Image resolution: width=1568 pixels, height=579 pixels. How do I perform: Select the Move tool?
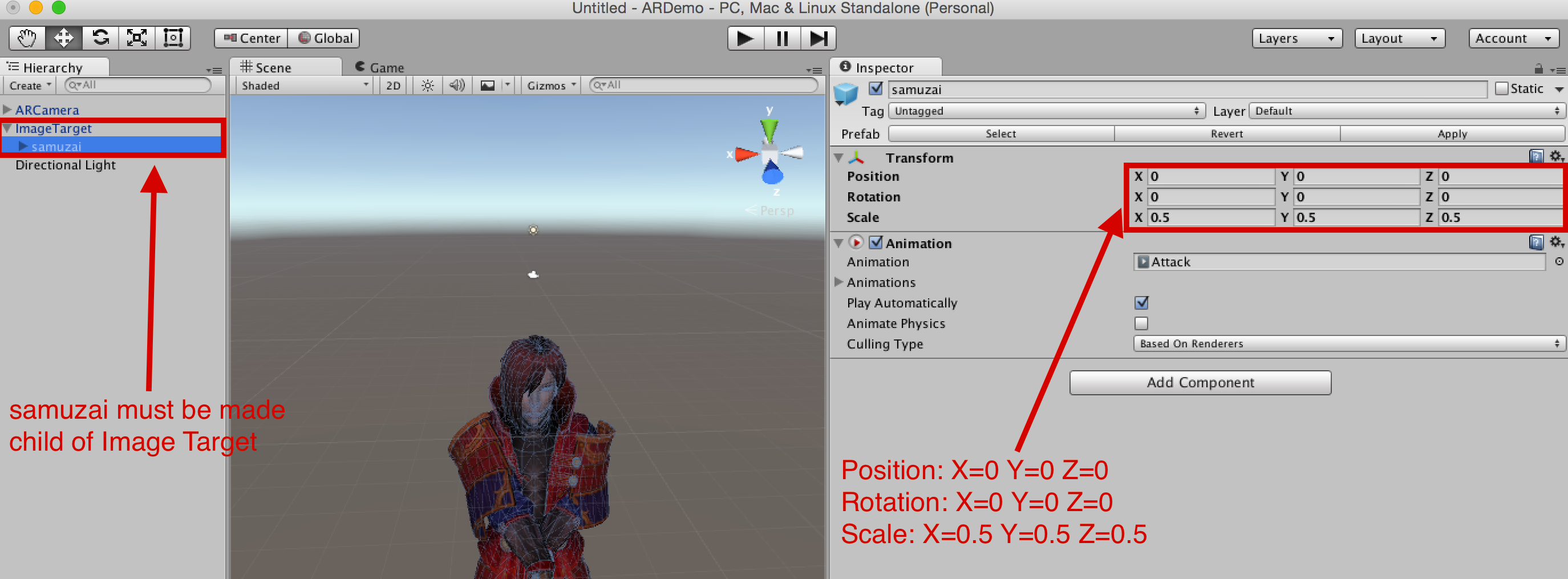tap(63, 38)
